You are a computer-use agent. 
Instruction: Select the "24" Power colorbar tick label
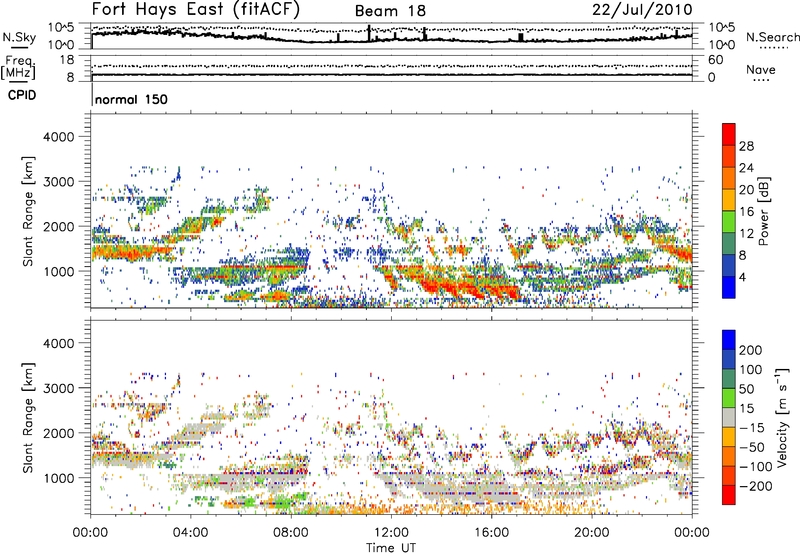click(x=746, y=168)
